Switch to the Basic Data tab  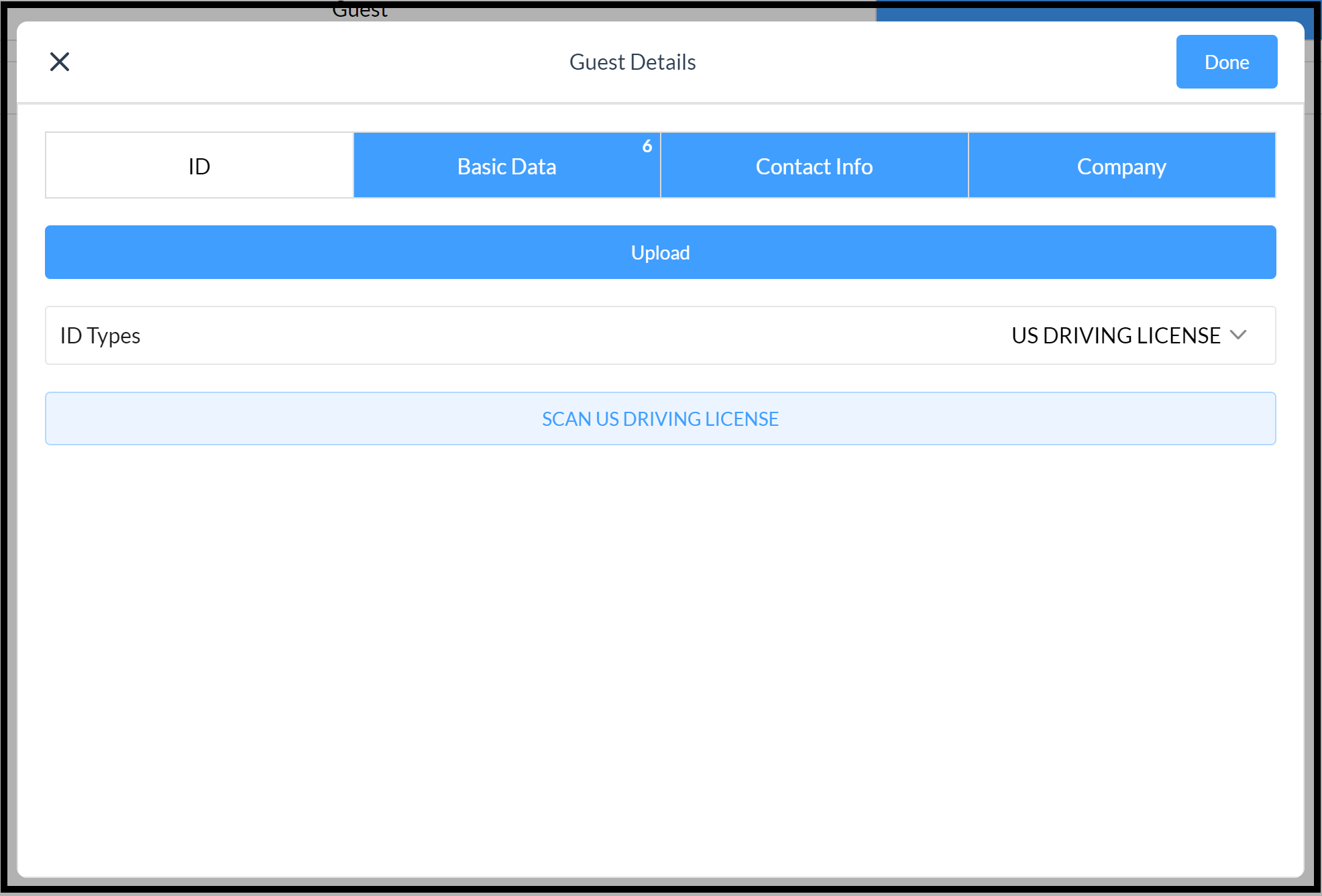point(506,166)
